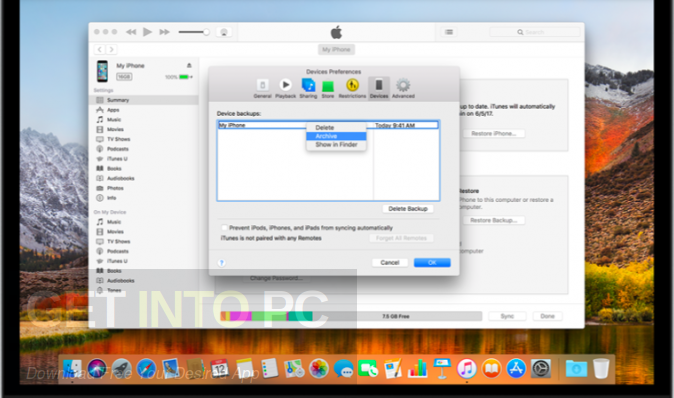The width and height of the screenshot is (674, 398).
Task: Select the Devices preferences tab
Action: (x=379, y=89)
